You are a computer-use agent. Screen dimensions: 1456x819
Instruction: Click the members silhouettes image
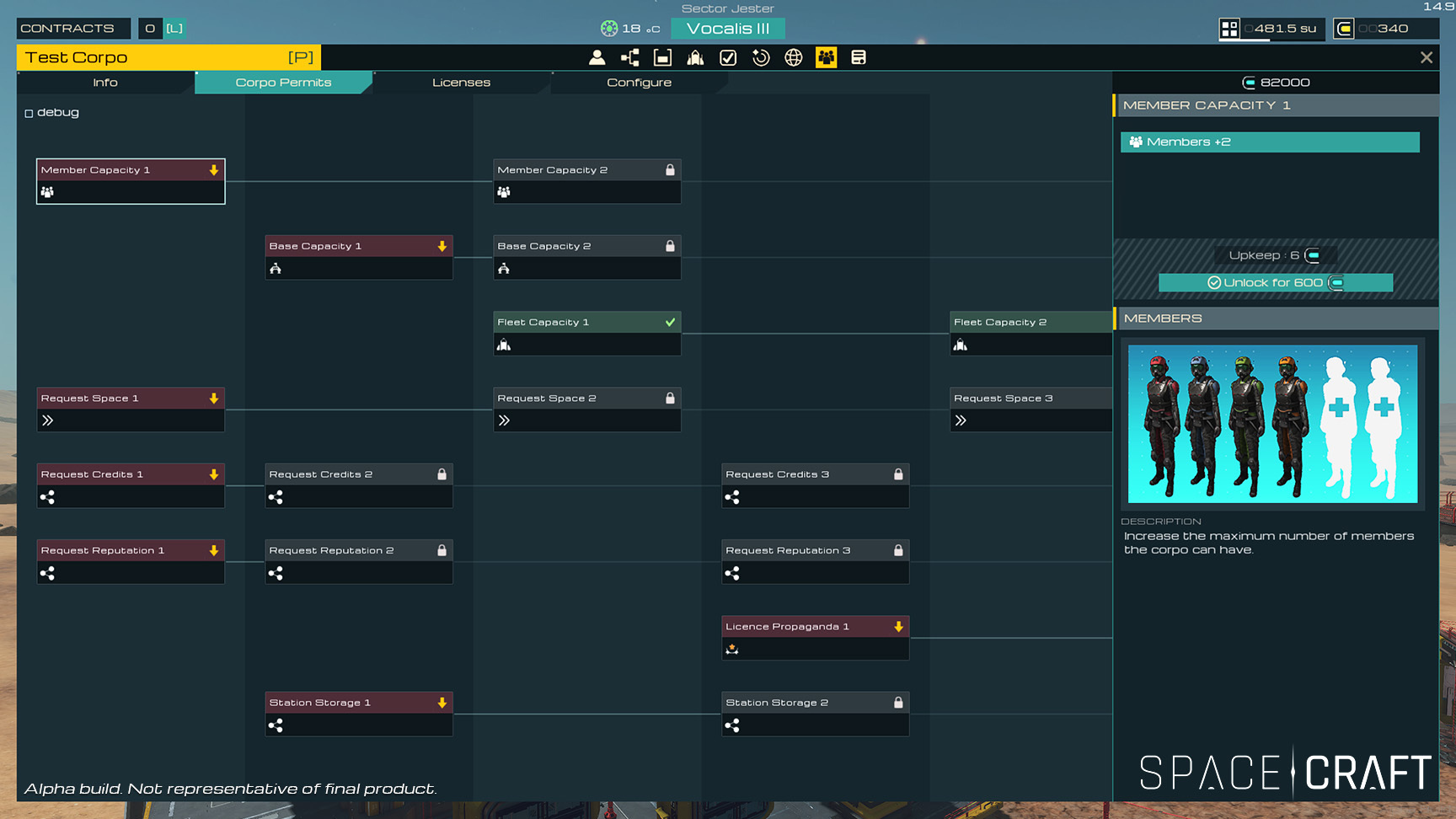[1272, 424]
